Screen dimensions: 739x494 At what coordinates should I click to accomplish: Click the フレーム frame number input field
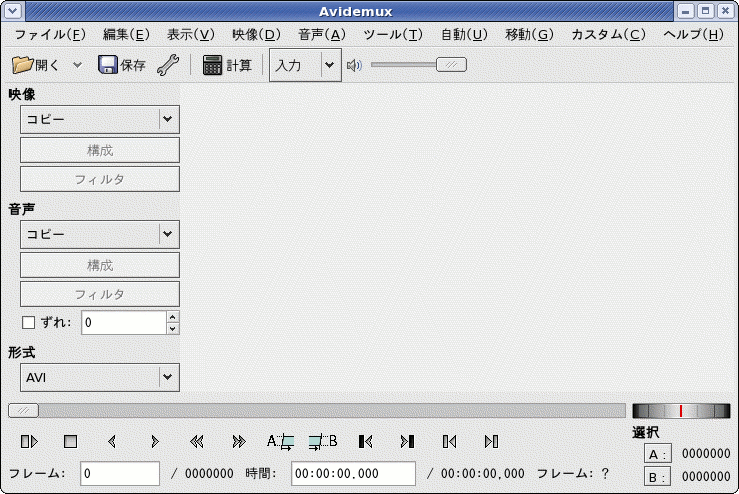[120, 473]
